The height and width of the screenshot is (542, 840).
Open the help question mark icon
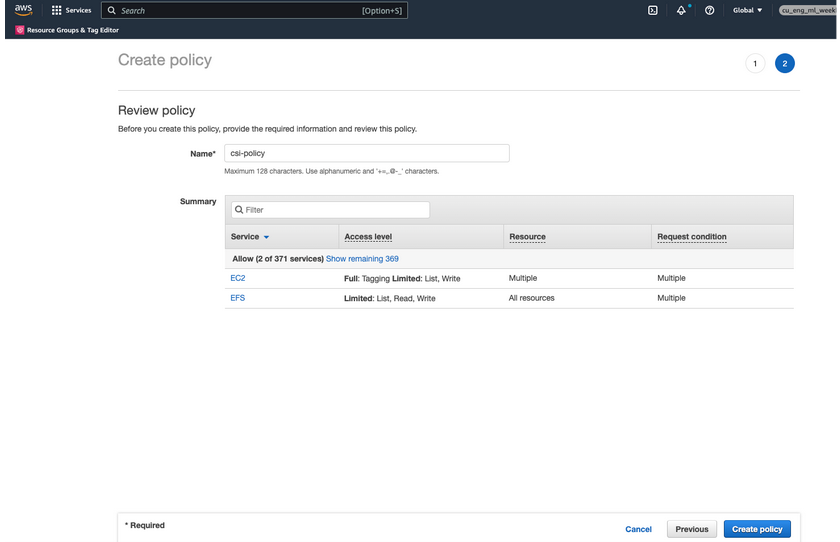[x=709, y=10]
